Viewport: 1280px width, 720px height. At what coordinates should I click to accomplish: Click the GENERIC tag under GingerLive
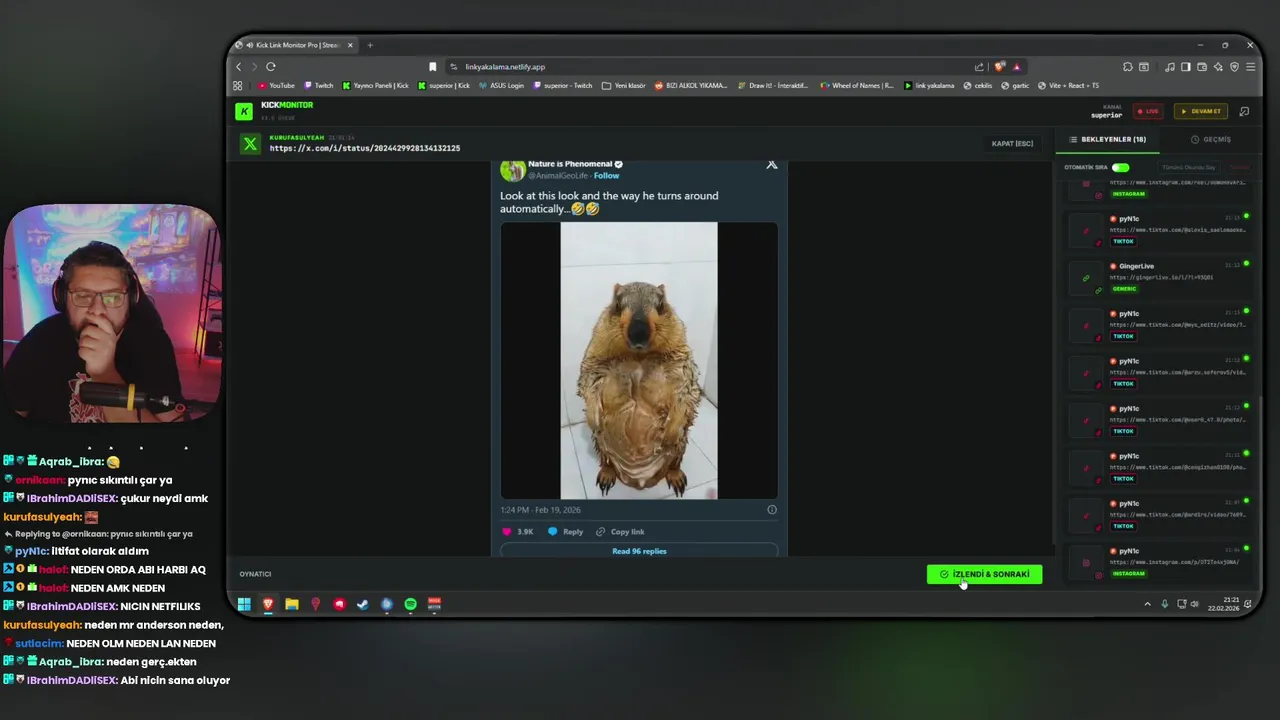point(1125,289)
